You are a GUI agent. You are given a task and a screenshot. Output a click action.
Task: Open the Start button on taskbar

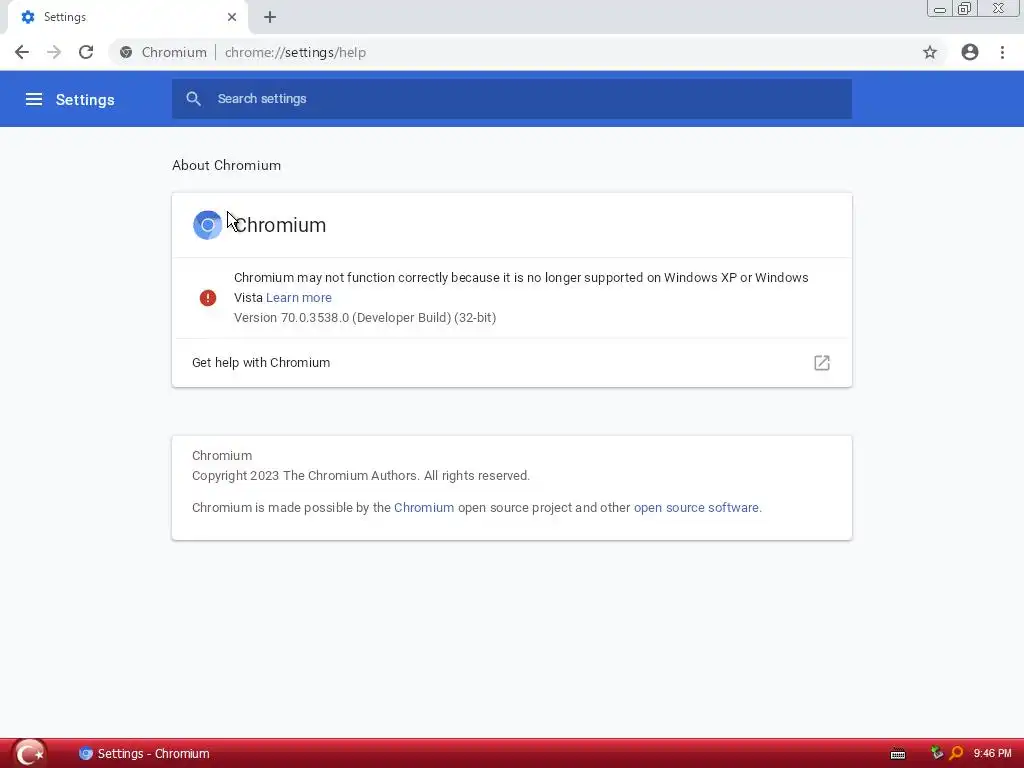point(29,754)
